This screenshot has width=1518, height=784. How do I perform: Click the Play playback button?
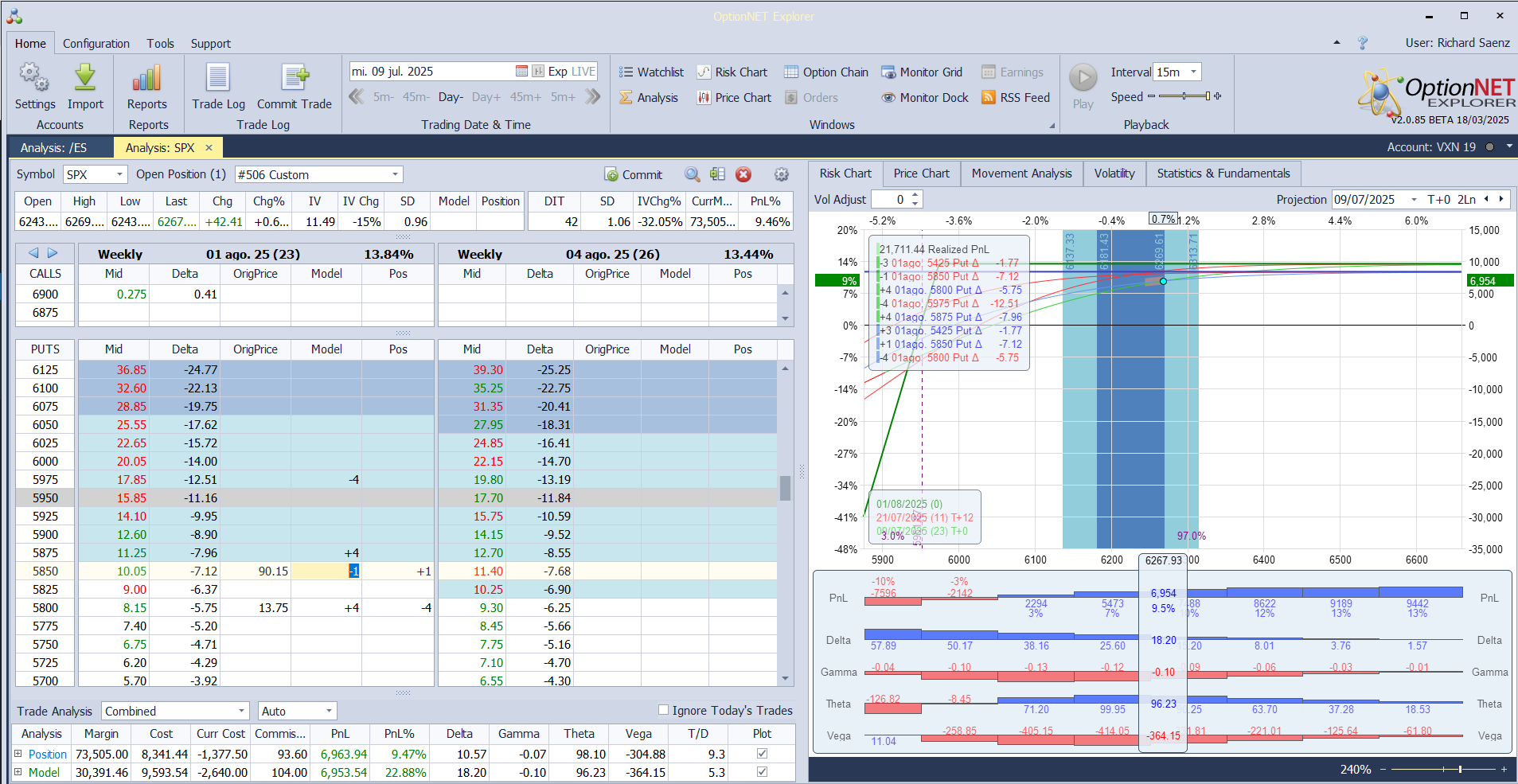coord(1083,78)
